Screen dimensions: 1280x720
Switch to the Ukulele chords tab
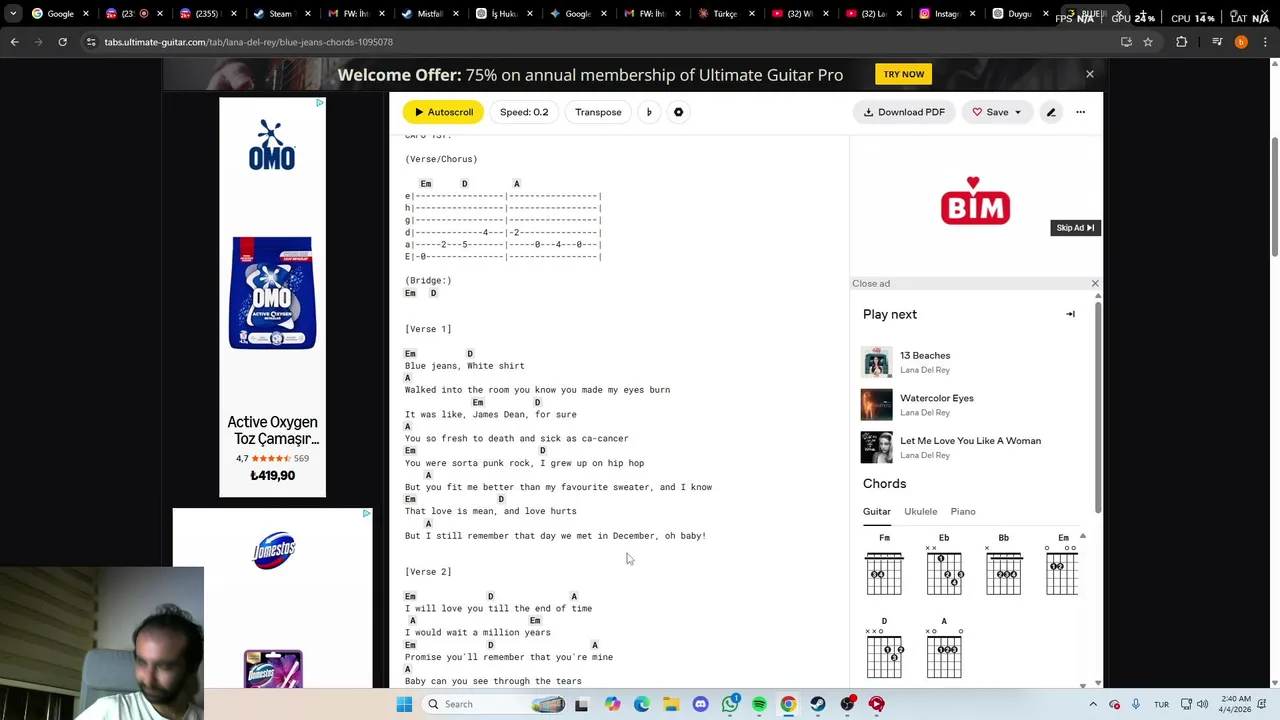pos(921,512)
